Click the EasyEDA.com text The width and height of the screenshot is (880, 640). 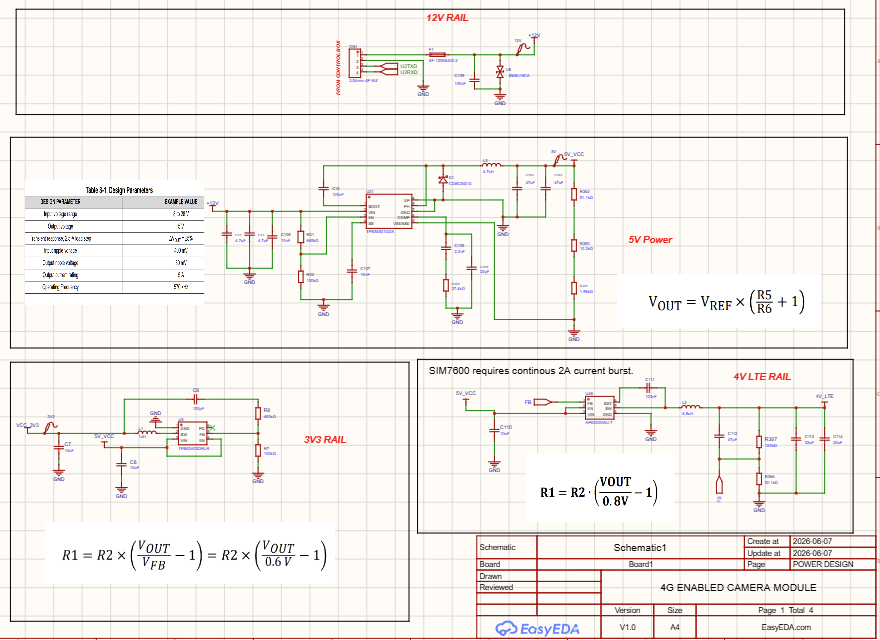point(786,628)
